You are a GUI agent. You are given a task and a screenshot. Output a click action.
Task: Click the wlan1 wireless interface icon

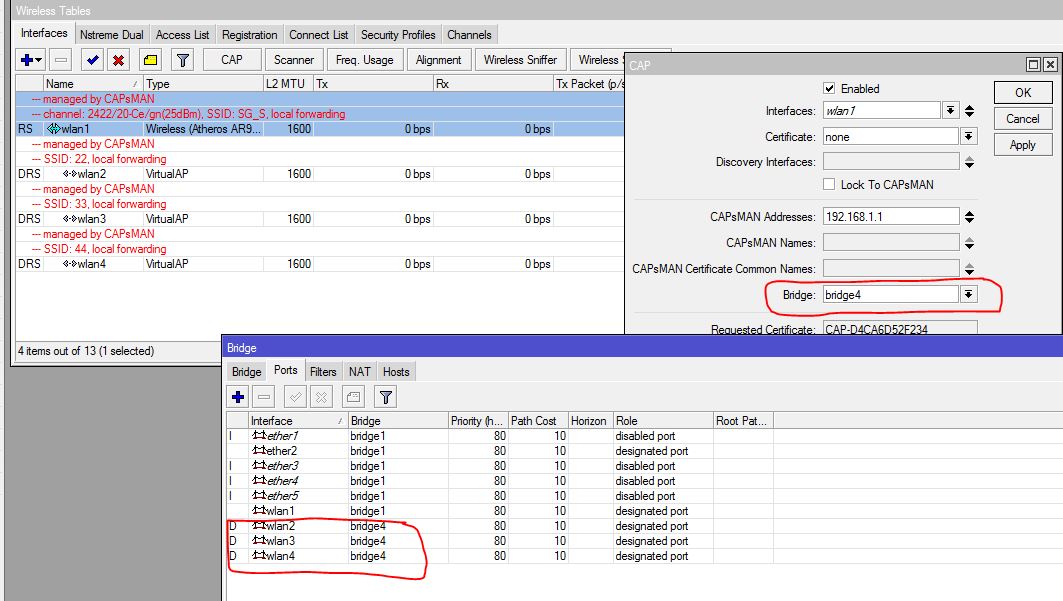[x=53, y=129]
